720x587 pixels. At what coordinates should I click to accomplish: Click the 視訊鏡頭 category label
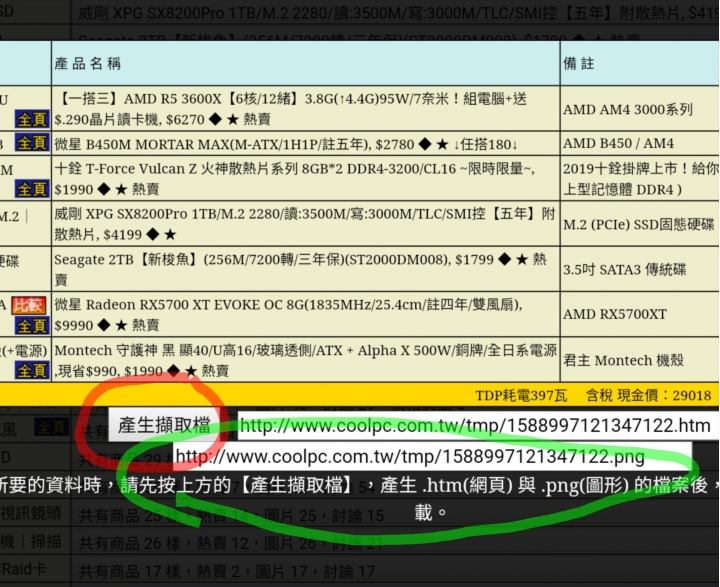30,513
